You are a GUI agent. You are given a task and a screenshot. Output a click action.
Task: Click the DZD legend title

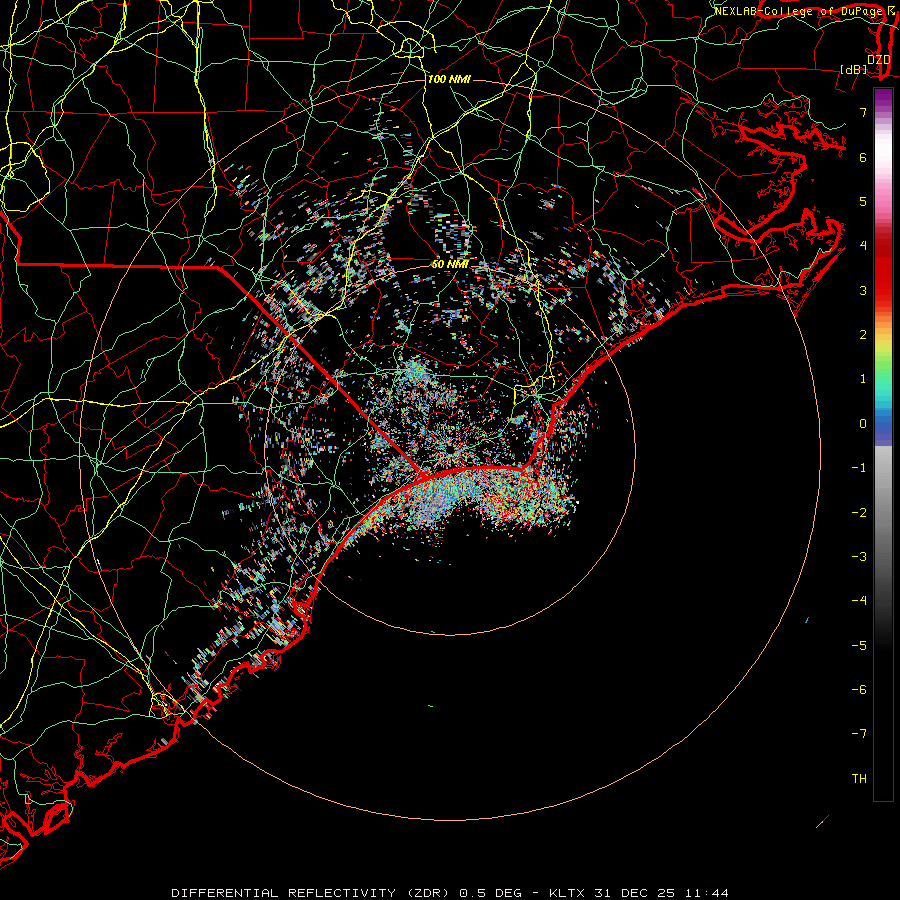pos(879,59)
